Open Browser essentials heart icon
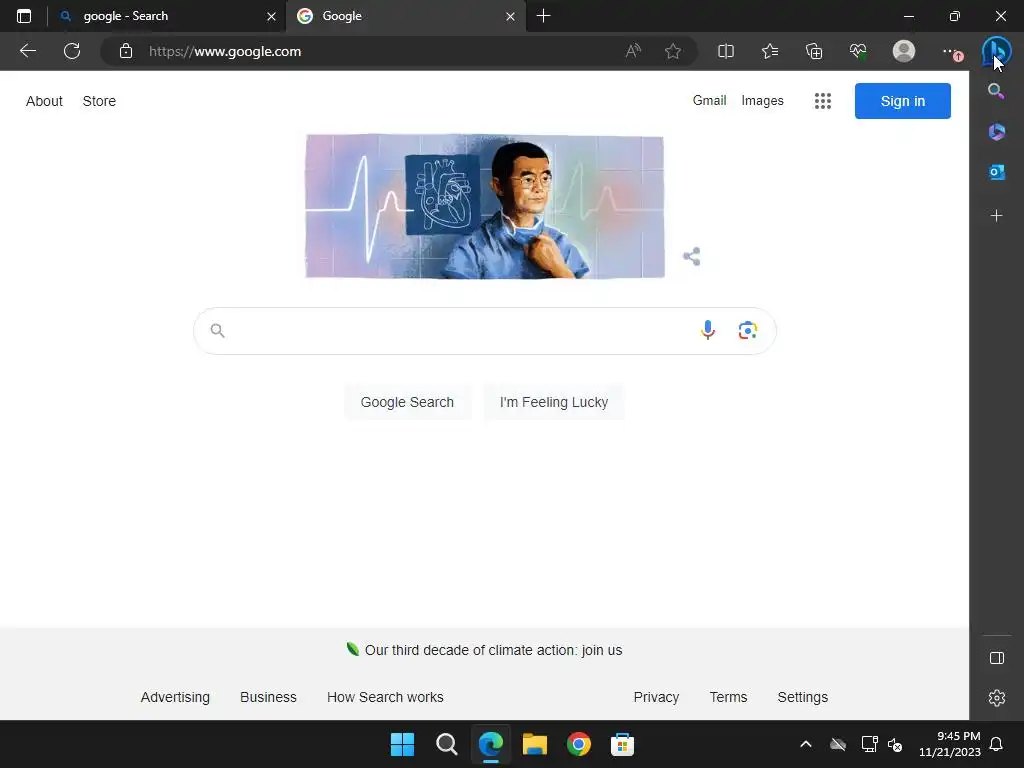 pyautogui.click(x=858, y=51)
